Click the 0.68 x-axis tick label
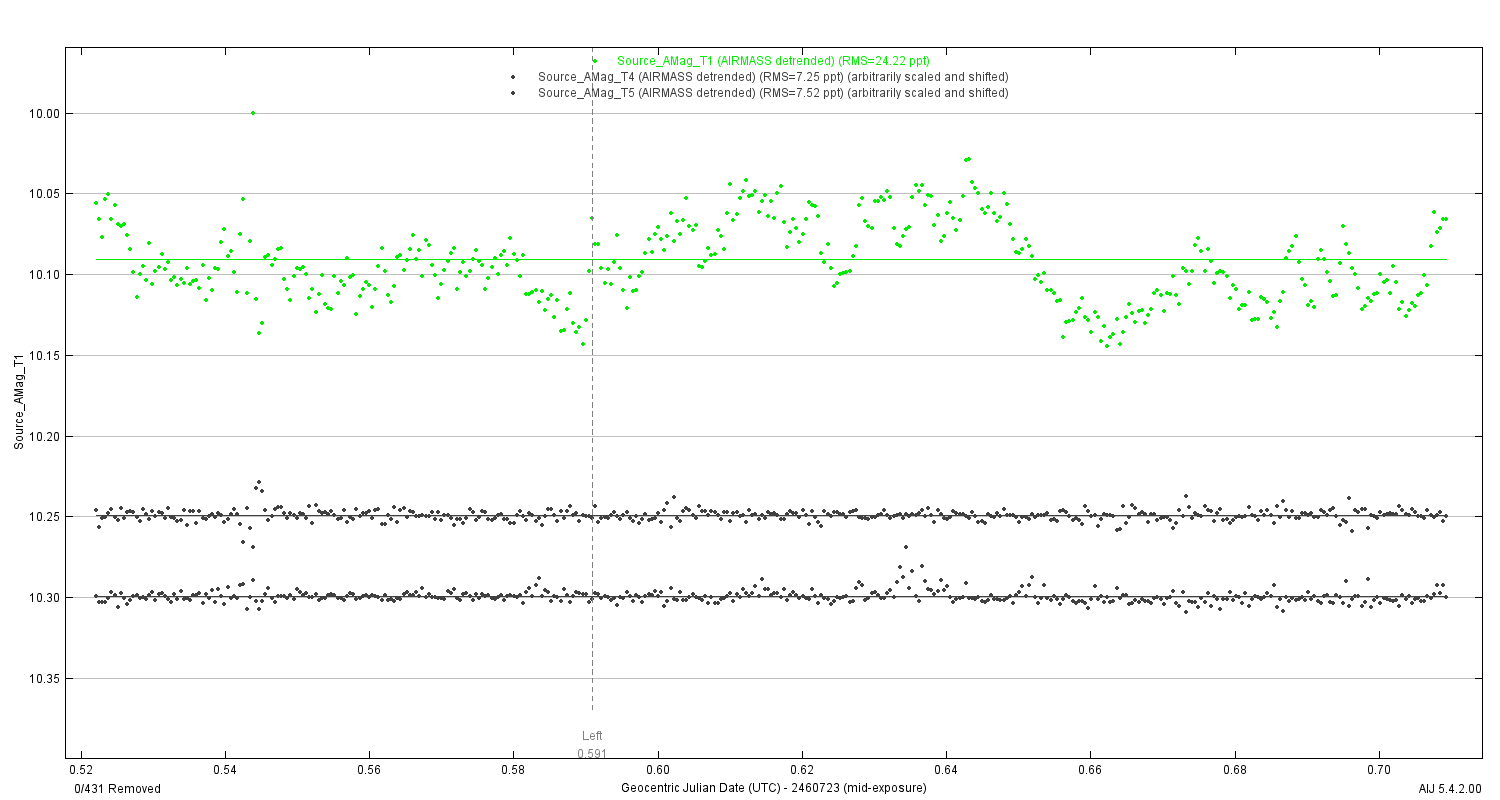 pyautogui.click(x=1235, y=771)
